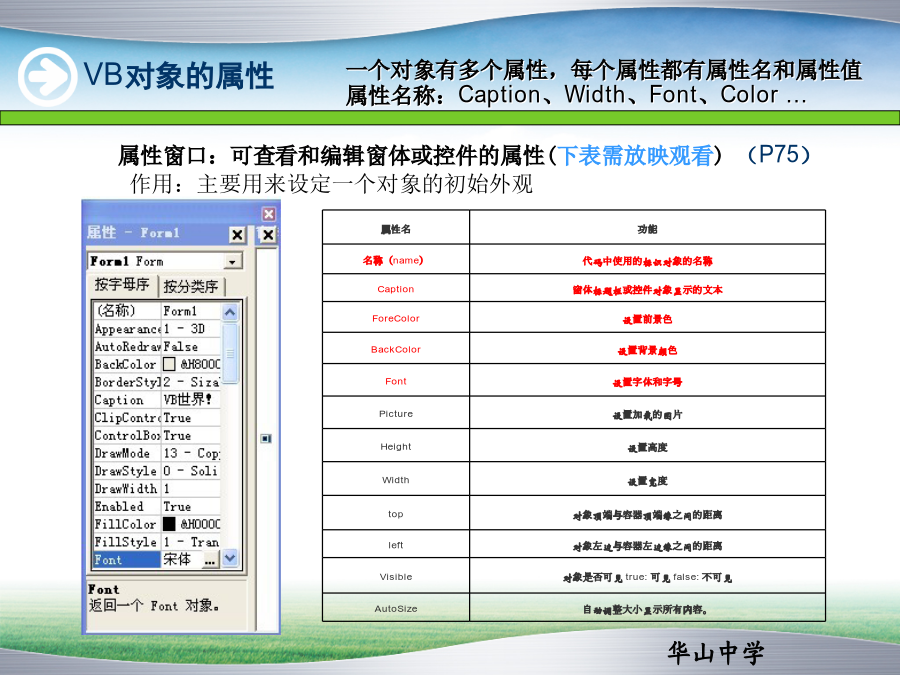Click the red Font cell in the table
Viewport: 900px width, 675px height.
tap(395, 381)
